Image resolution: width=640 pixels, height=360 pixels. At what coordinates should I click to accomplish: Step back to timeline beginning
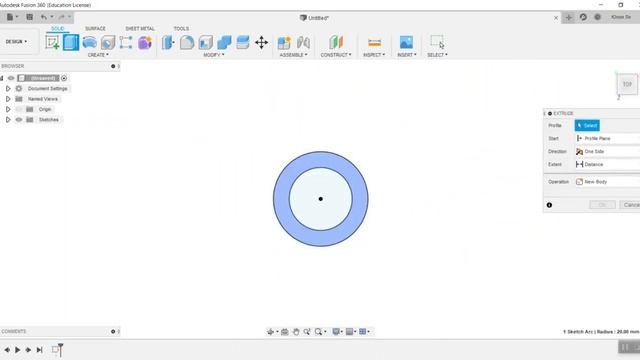[x=7, y=350]
